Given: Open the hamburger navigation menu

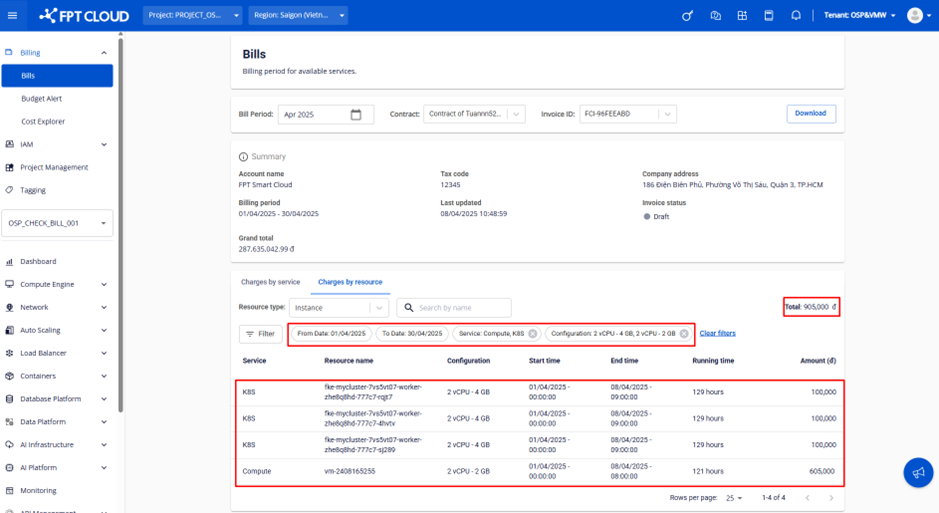Looking at the screenshot, I should coord(13,16).
